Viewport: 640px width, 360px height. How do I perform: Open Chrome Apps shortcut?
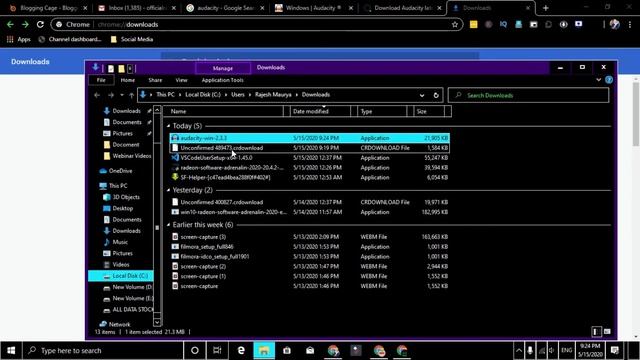[x=18, y=39]
